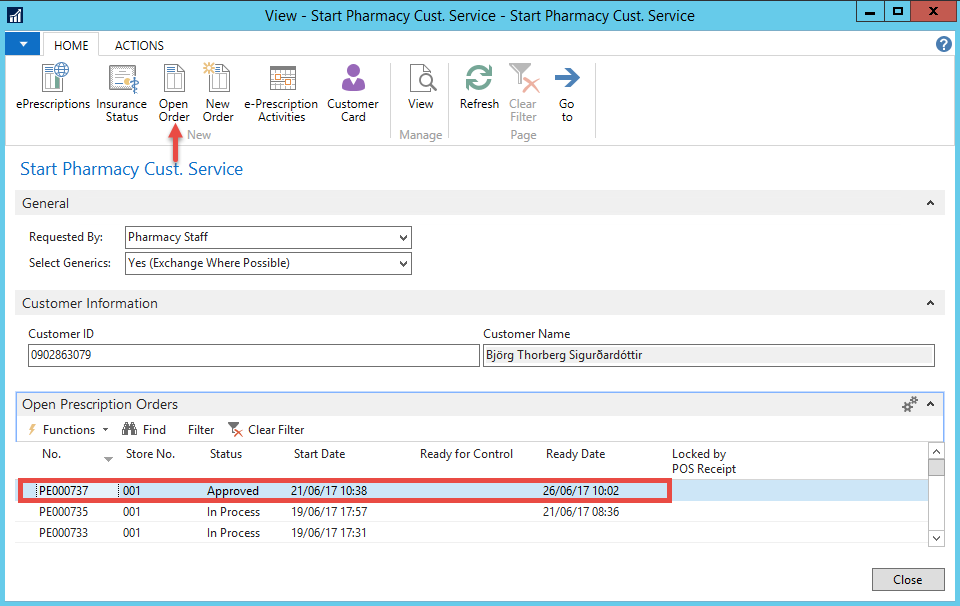Click the Customer ID input field

pyautogui.click(x=254, y=356)
